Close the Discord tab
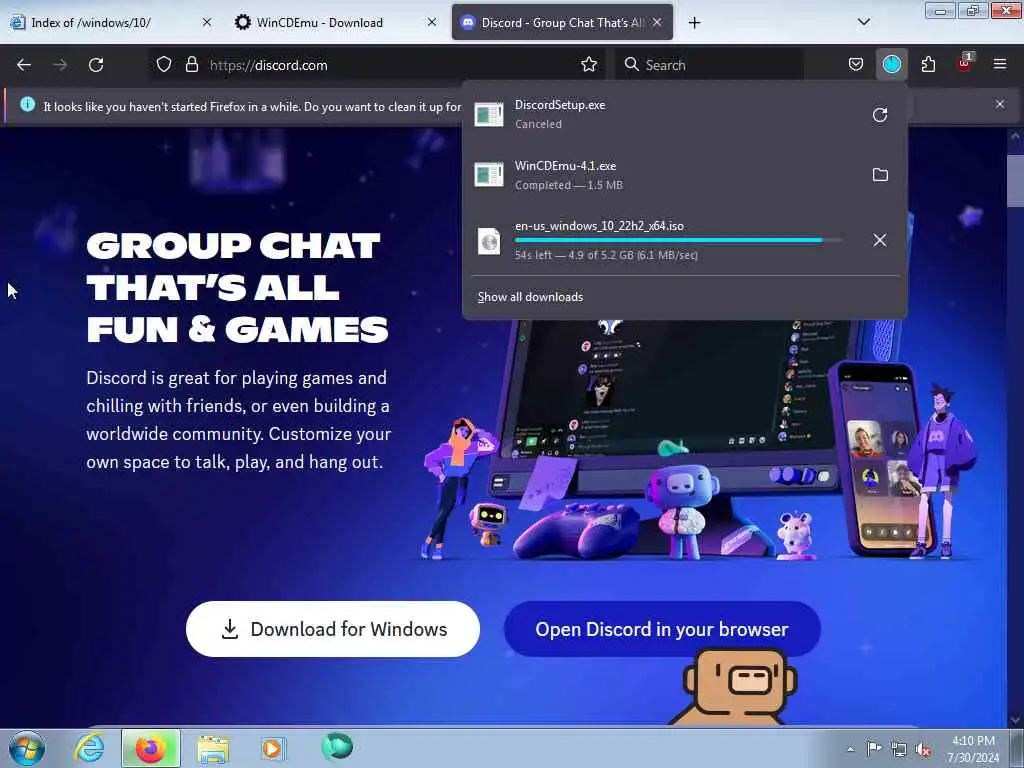The width and height of the screenshot is (1024, 768). pyautogui.click(x=657, y=22)
